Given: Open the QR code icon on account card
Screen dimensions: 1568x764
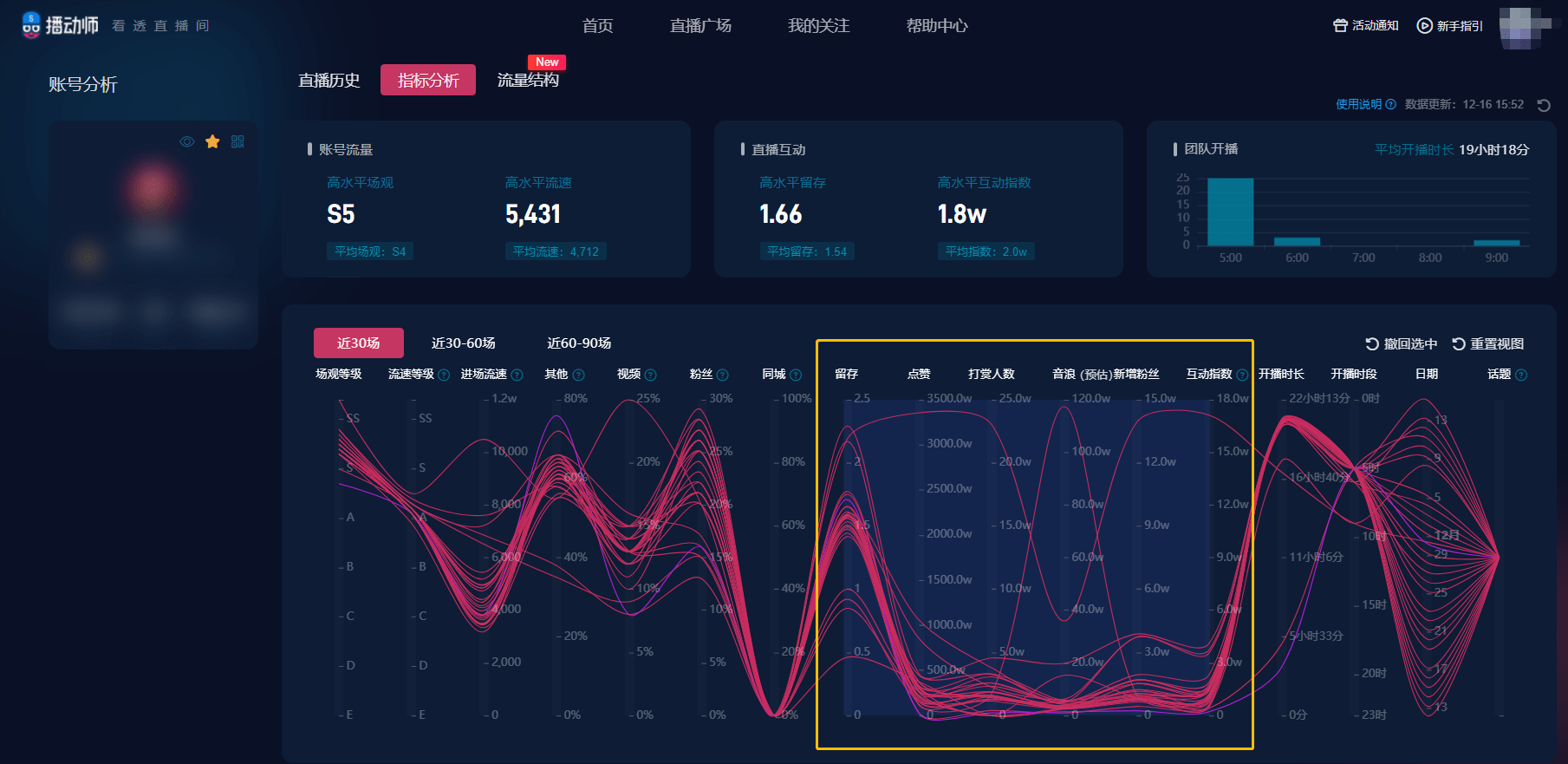Looking at the screenshot, I should [237, 141].
